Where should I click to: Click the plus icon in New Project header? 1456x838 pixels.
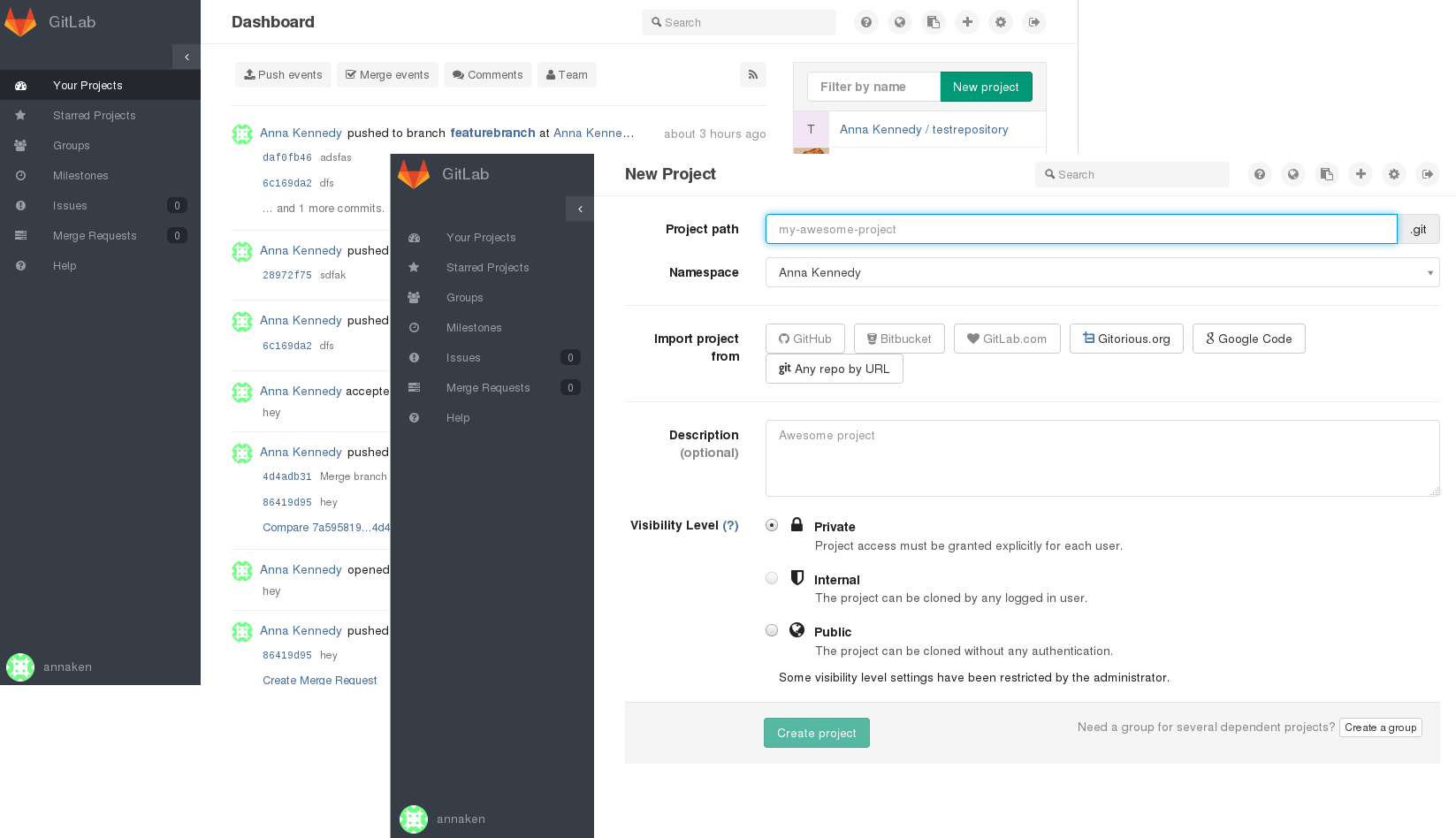(x=1361, y=174)
